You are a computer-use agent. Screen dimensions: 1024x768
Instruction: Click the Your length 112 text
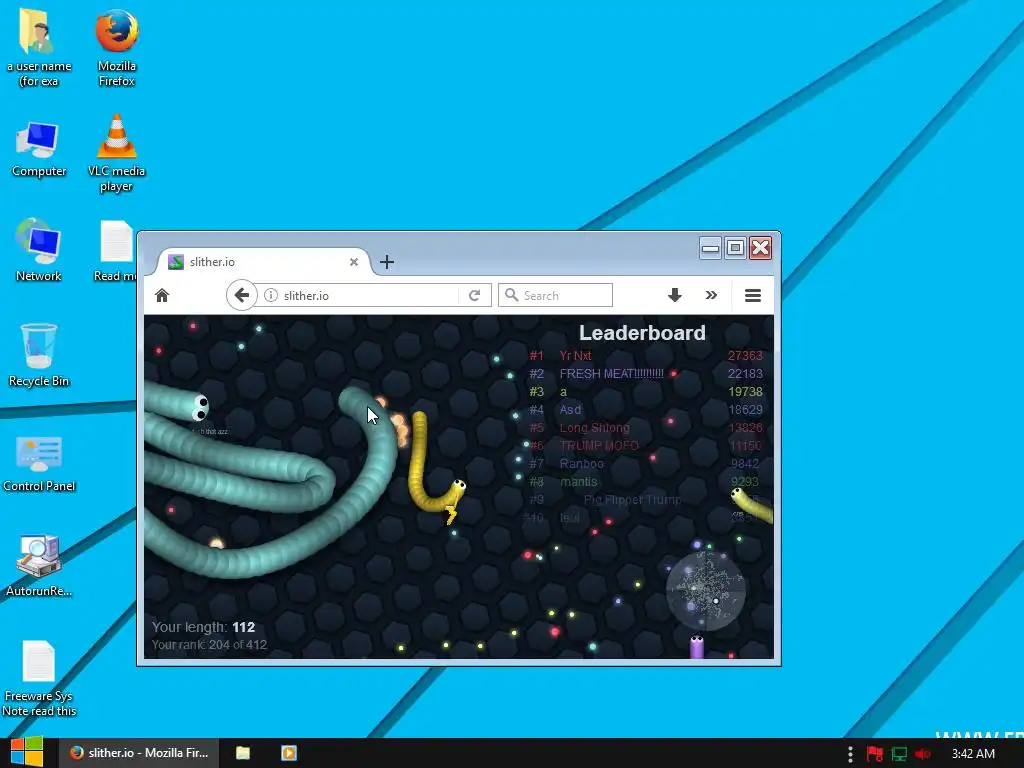pyautogui.click(x=203, y=627)
